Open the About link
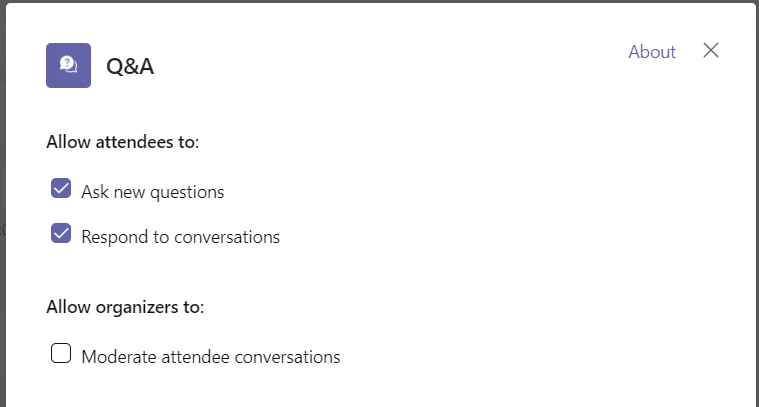 [x=652, y=52]
